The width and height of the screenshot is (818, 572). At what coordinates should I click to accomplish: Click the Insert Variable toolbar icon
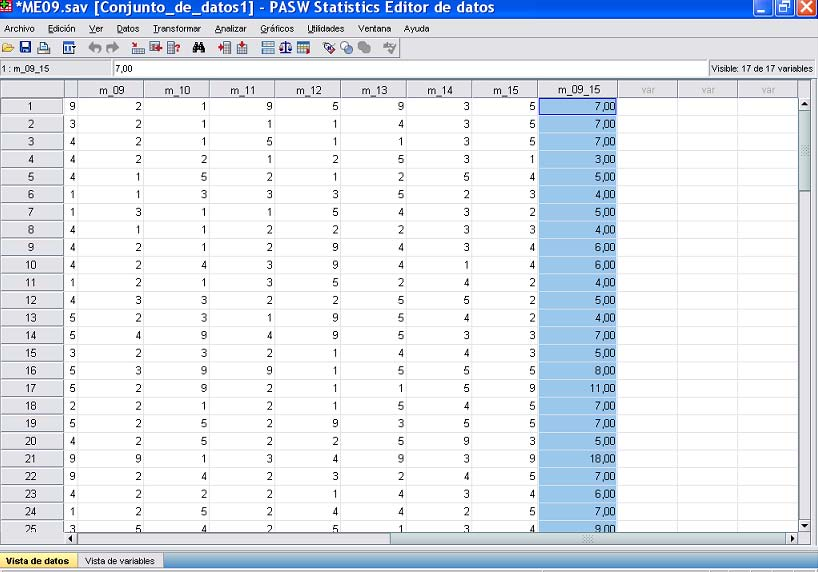(x=242, y=47)
